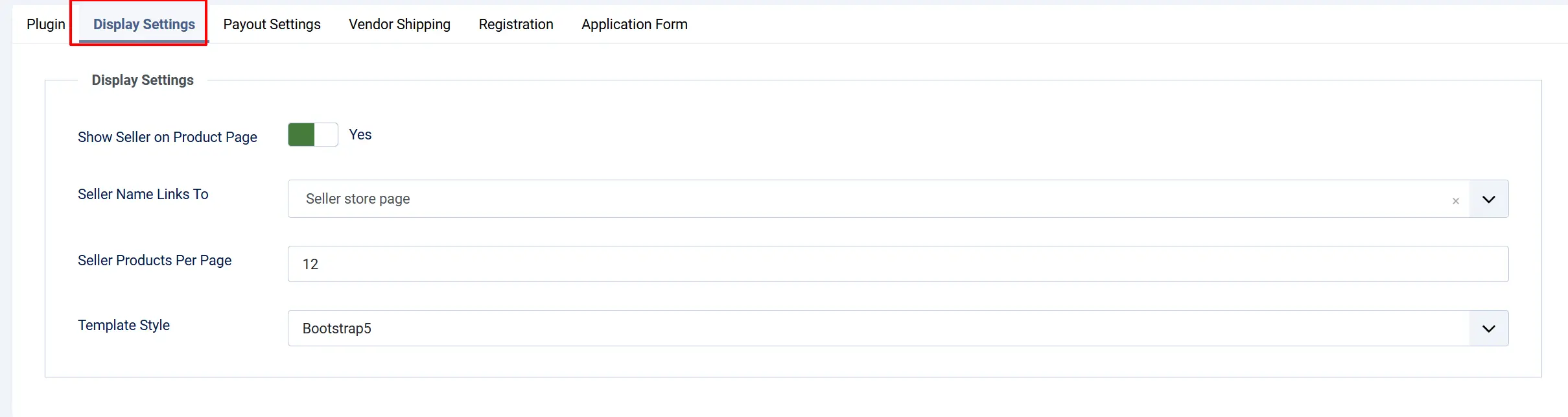The height and width of the screenshot is (417, 1568).
Task: Open the Plugin tab
Action: point(45,25)
